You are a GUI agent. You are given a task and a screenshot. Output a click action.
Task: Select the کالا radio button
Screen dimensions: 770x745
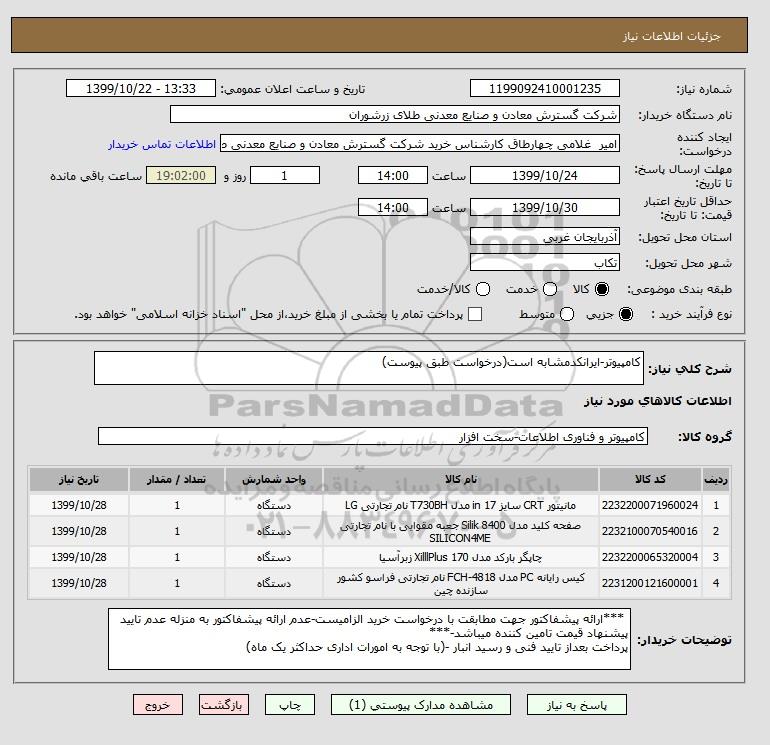click(x=602, y=289)
